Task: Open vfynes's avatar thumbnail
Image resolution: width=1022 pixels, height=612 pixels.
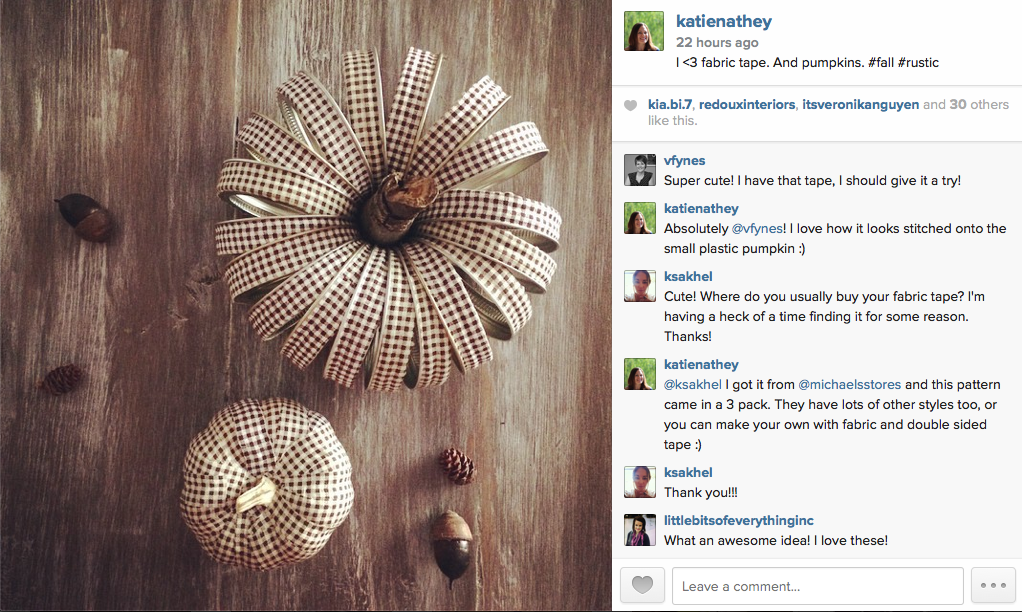Action: coord(639,170)
